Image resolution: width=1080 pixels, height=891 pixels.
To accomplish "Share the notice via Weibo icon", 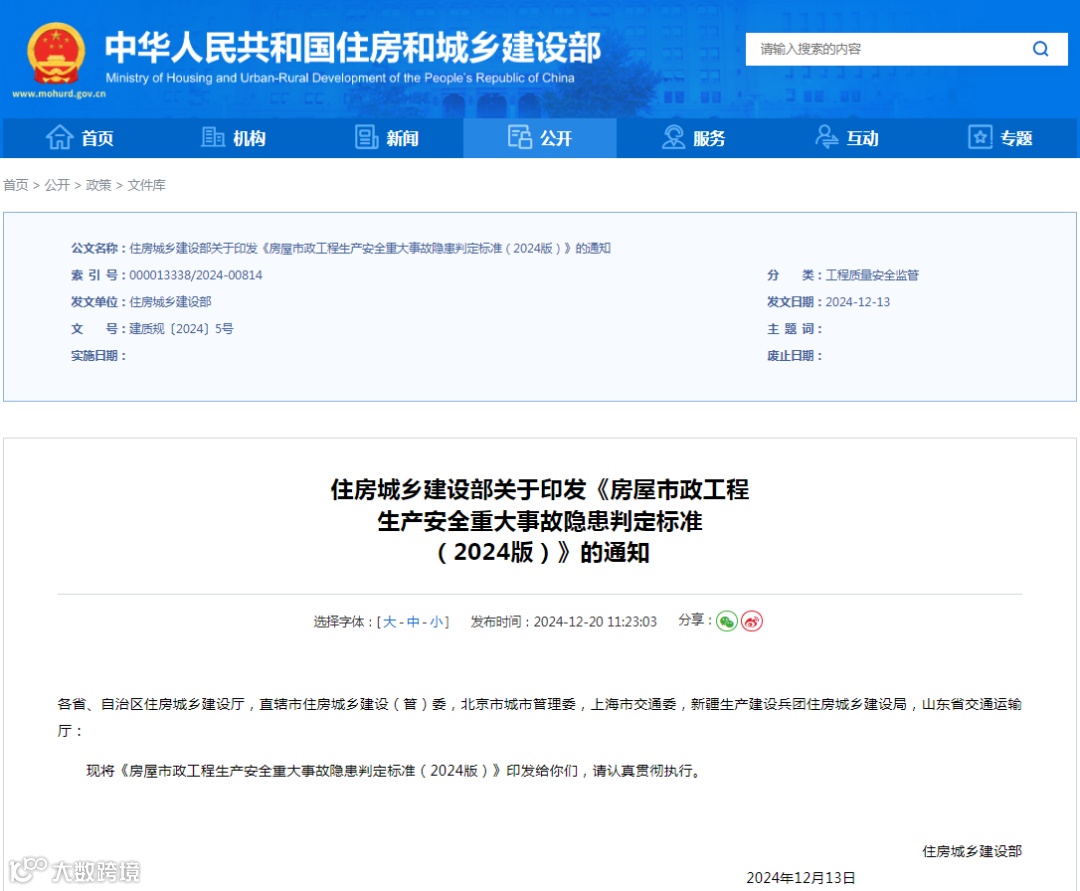I will pyautogui.click(x=751, y=621).
